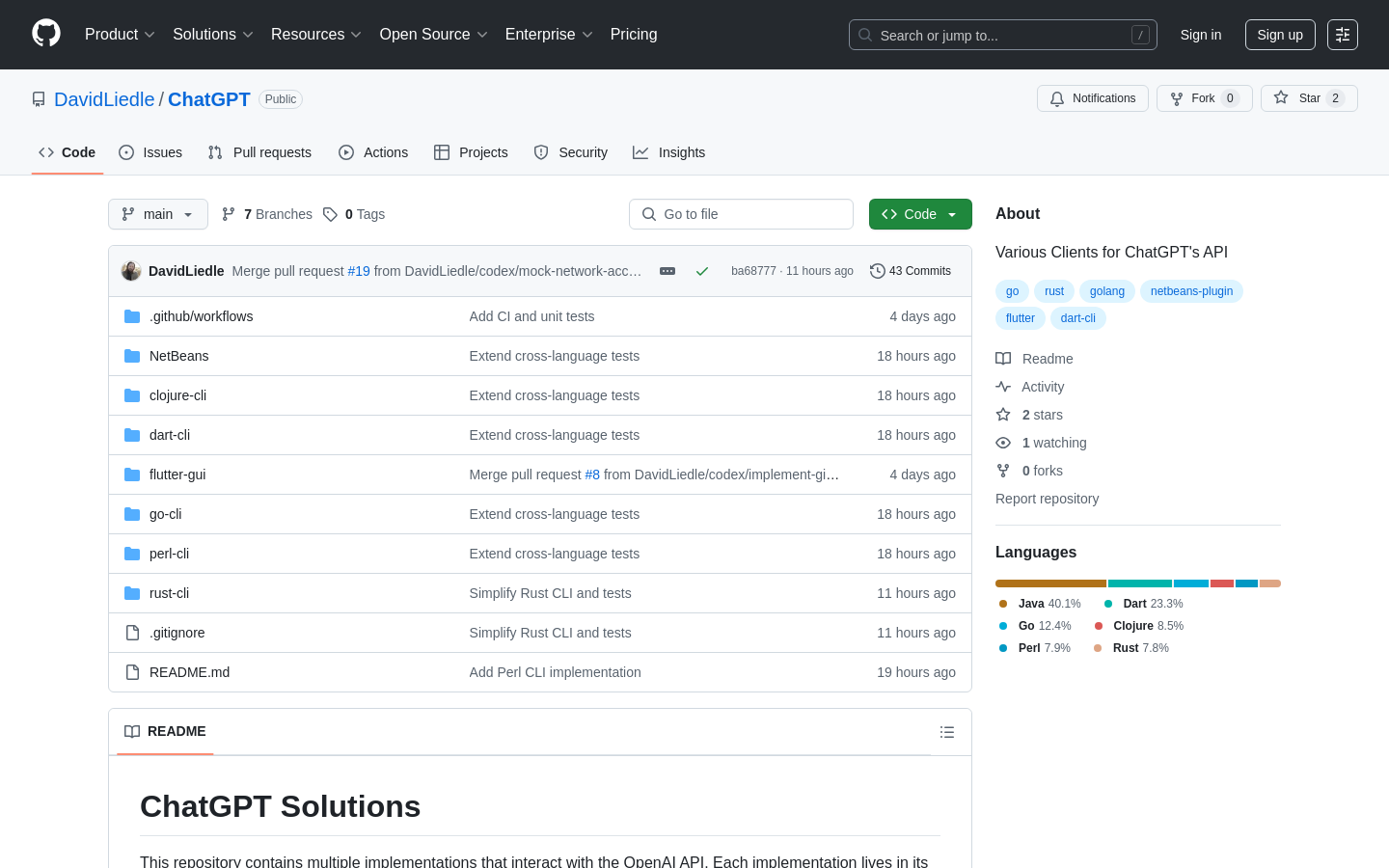This screenshot has height=868, width=1389.
Task: Switch to the Pull requests tab
Action: [x=259, y=152]
